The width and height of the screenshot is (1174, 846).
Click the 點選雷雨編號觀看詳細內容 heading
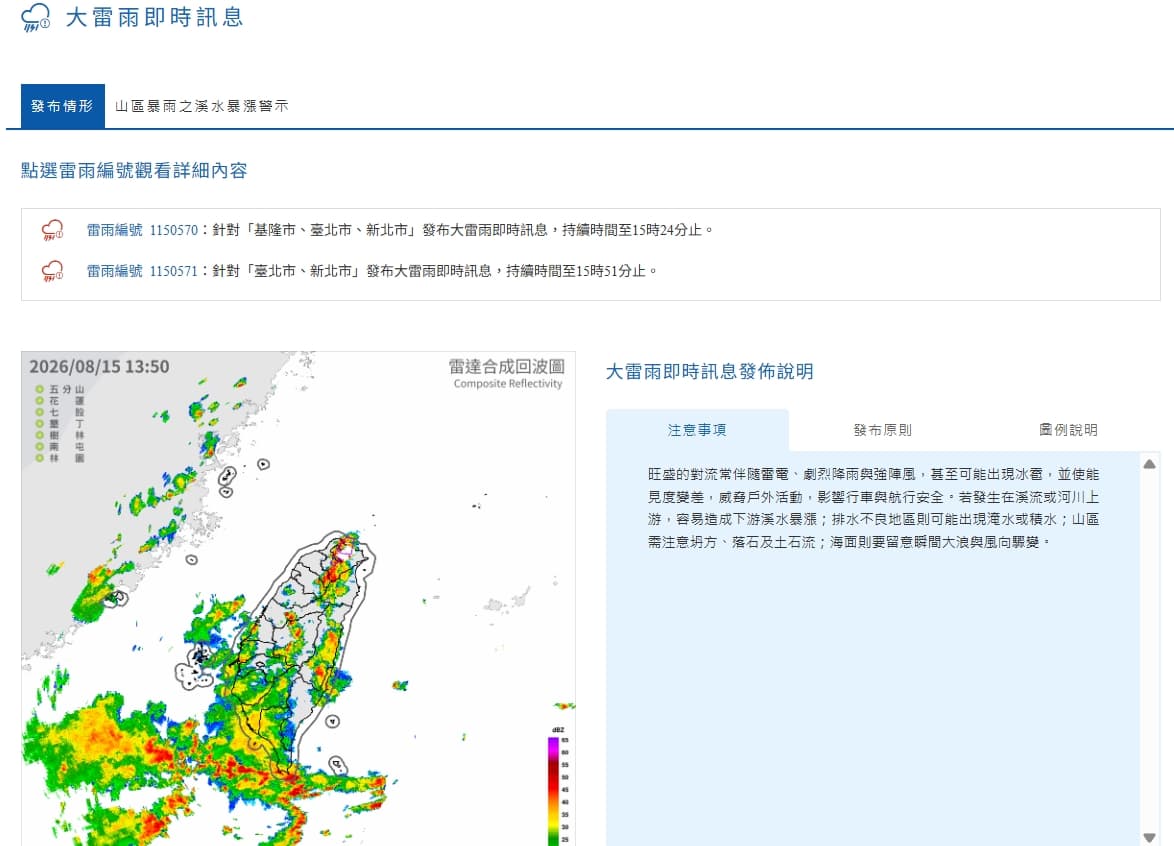(x=134, y=171)
